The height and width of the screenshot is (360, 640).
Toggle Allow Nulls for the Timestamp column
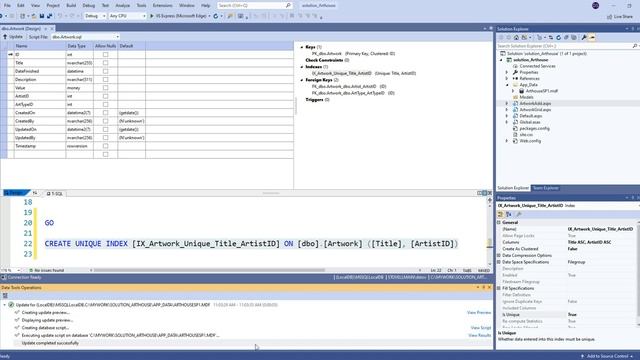point(105,146)
